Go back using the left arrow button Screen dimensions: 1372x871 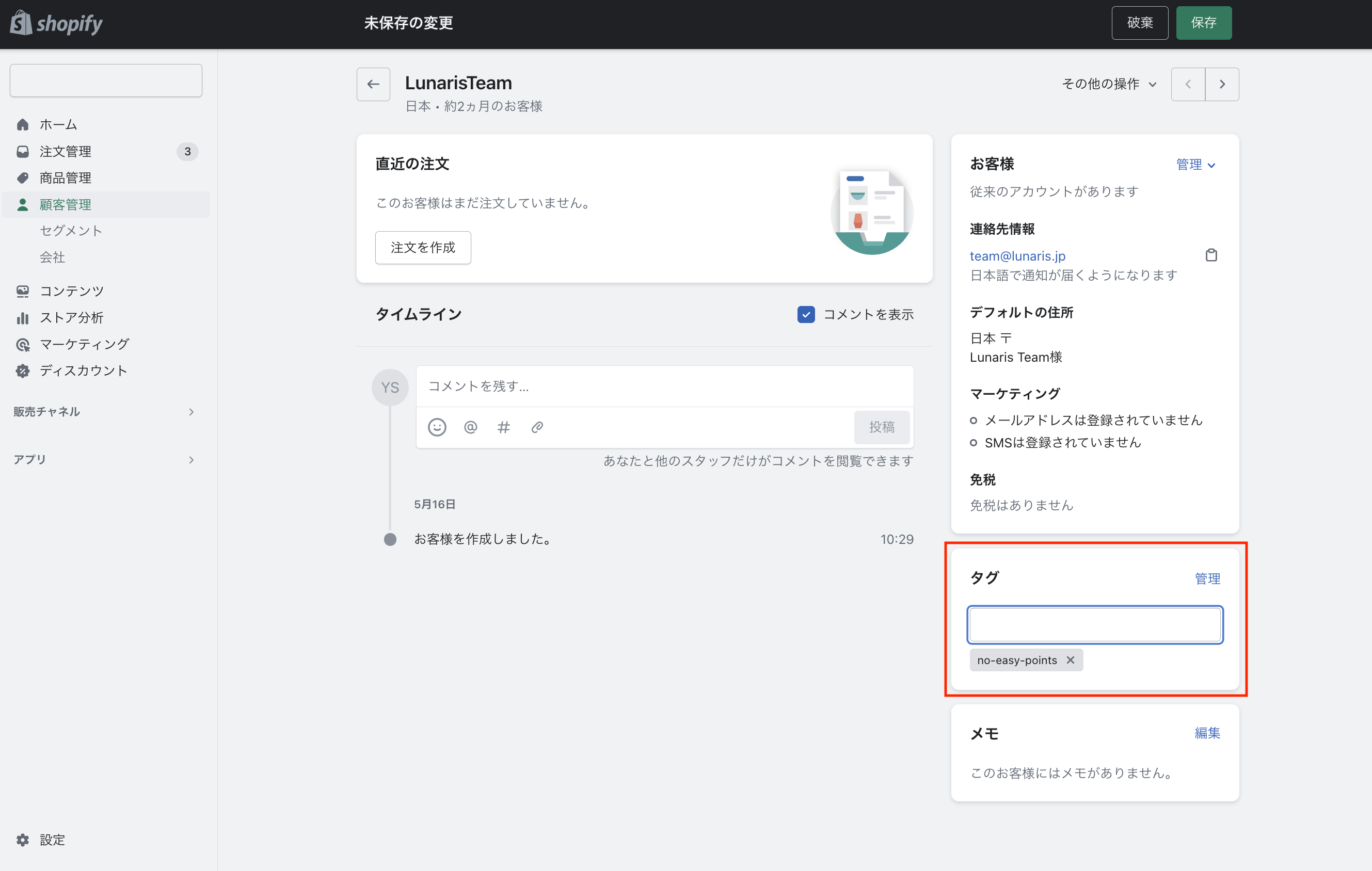(x=373, y=84)
